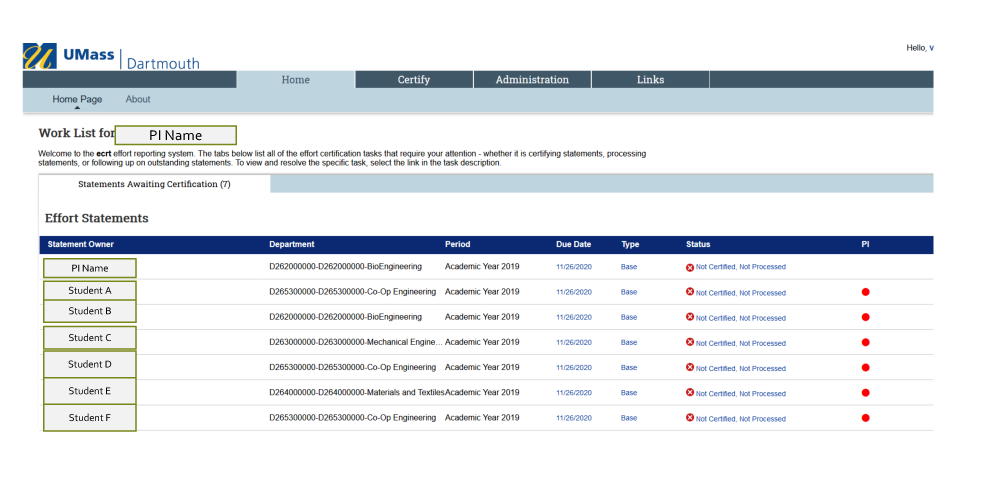The width and height of the screenshot is (996, 500).
Task: Sort by Period column header
Action: click(x=457, y=245)
